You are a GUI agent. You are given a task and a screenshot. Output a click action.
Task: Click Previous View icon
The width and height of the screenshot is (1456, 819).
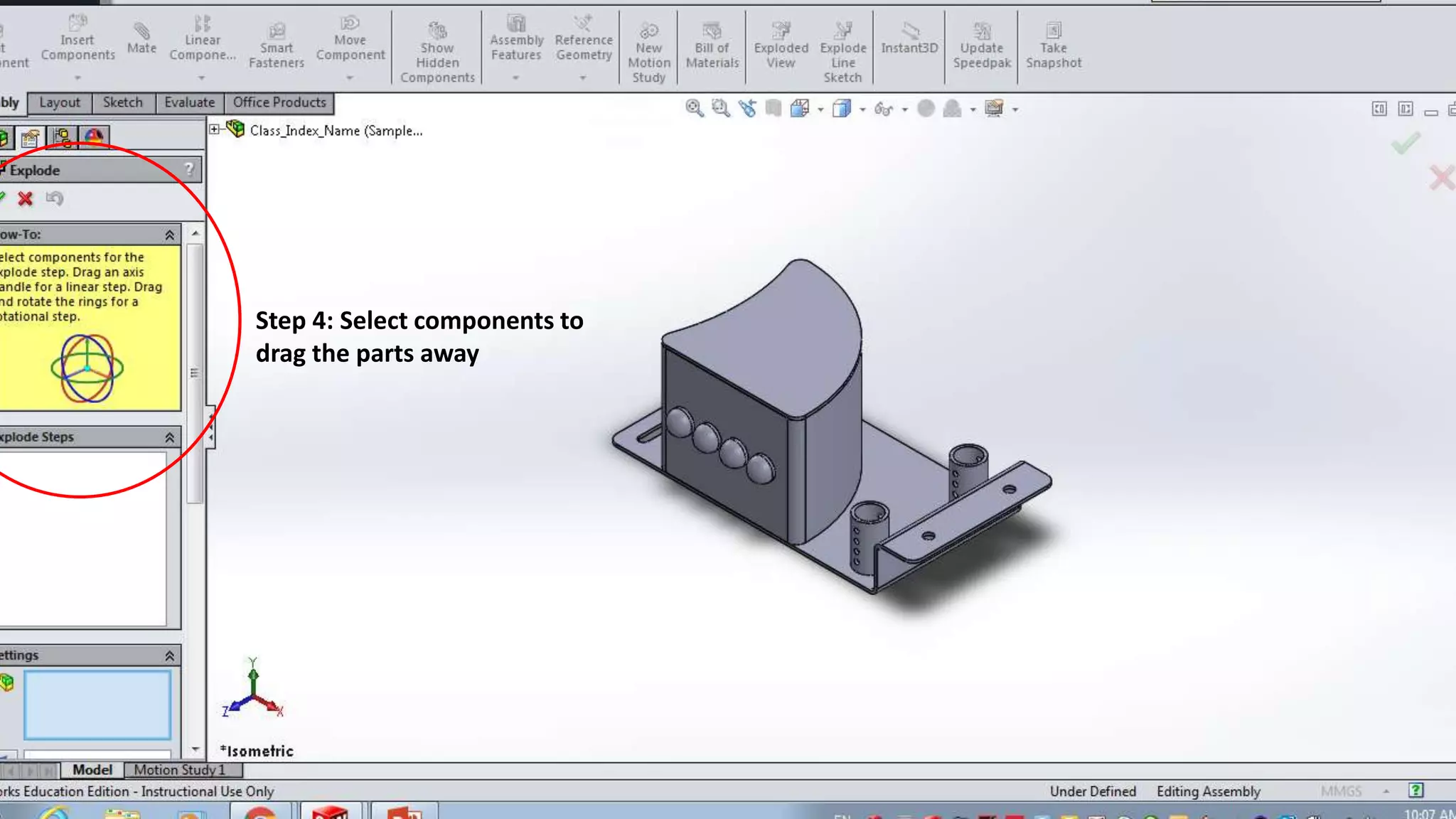pyautogui.click(x=747, y=108)
